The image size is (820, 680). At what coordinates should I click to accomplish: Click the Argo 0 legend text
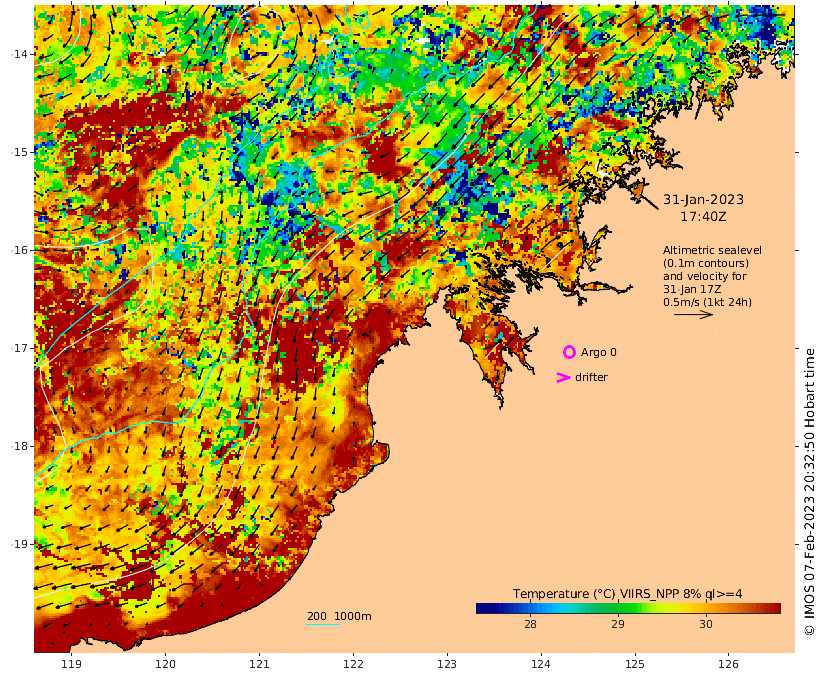tap(599, 353)
